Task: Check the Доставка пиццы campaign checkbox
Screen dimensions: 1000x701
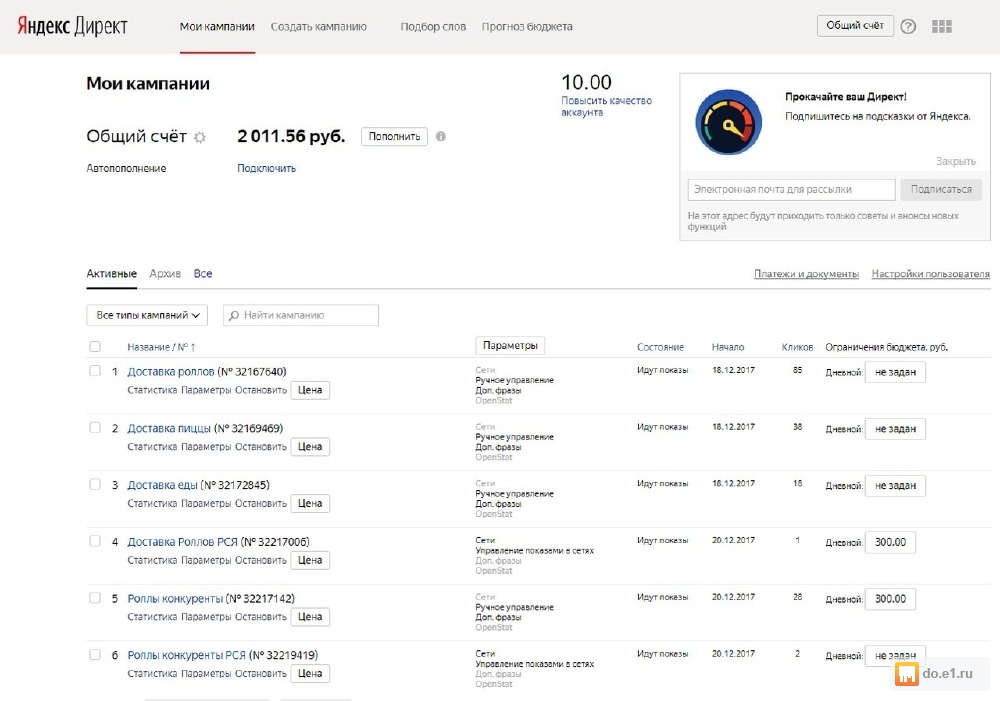Action: pyautogui.click(x=95, y=427)
